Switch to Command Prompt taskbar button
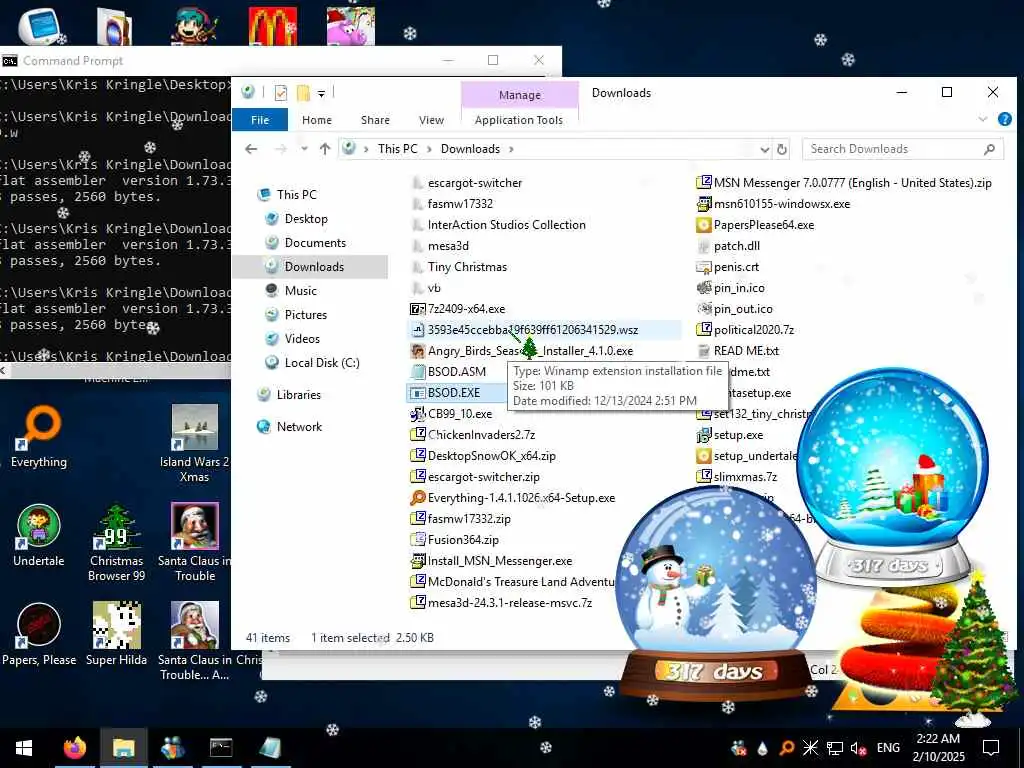Screen dimensions: 1024x768 [221, 748]
